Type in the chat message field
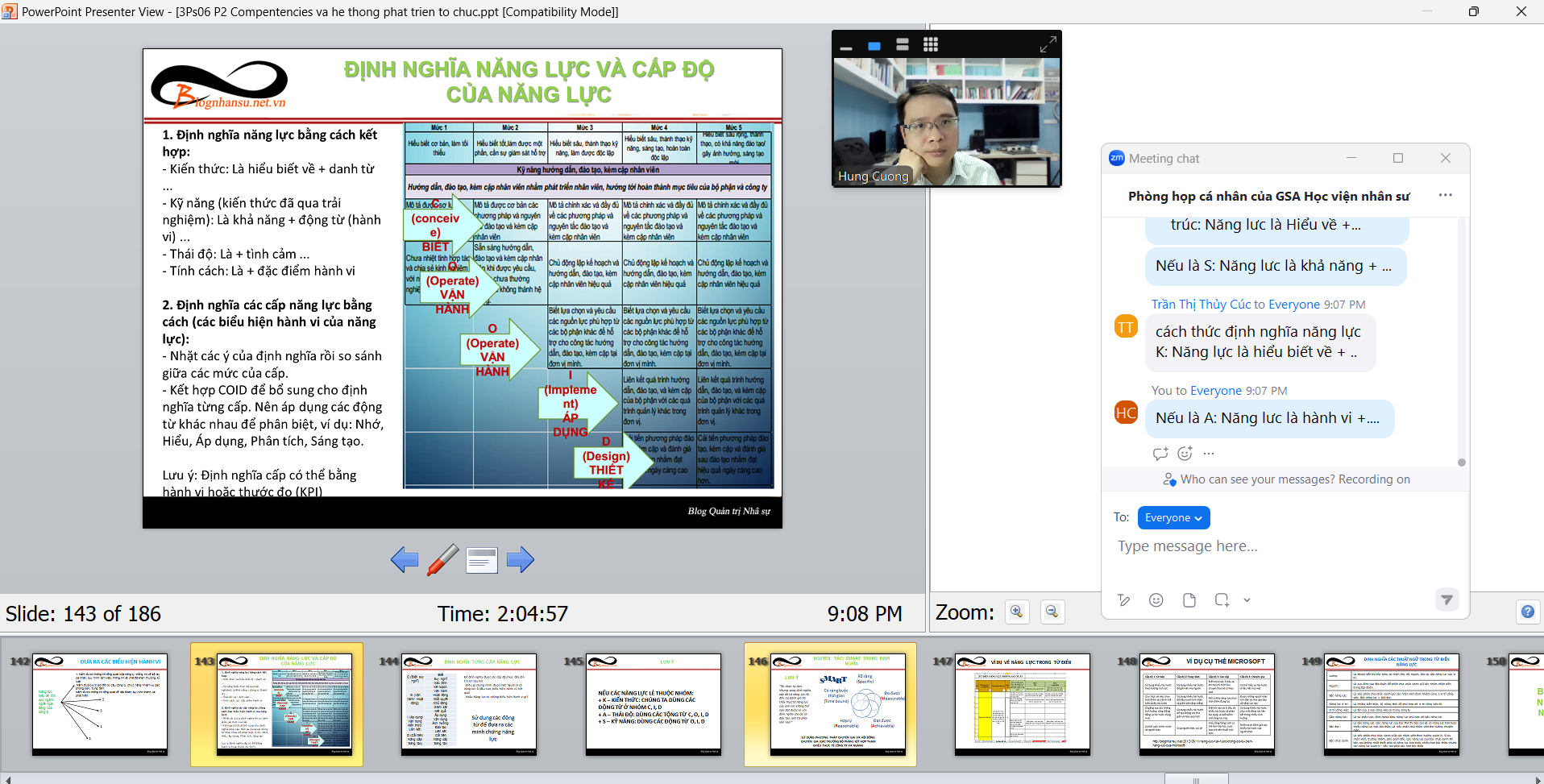Image resolution: width=1544 pixels, height=784 pixels. (x=1281, y=547)
